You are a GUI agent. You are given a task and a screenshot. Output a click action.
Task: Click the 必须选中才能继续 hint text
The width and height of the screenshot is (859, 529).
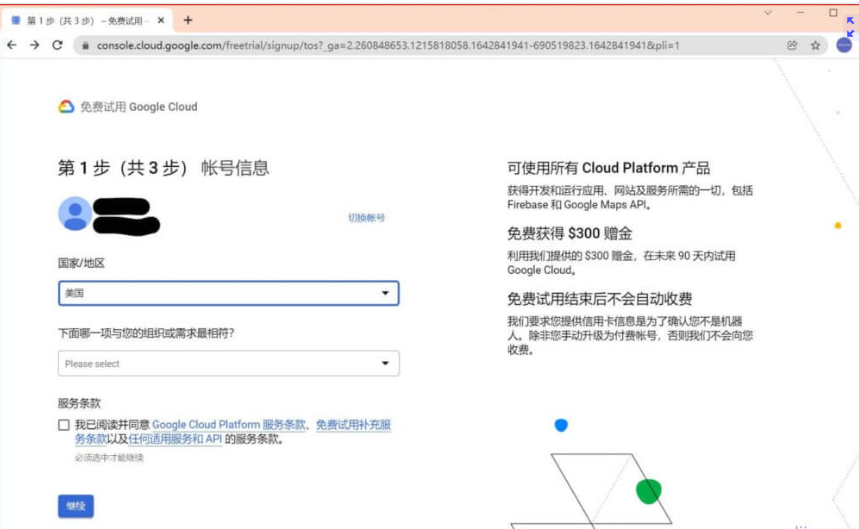point(109,457)
